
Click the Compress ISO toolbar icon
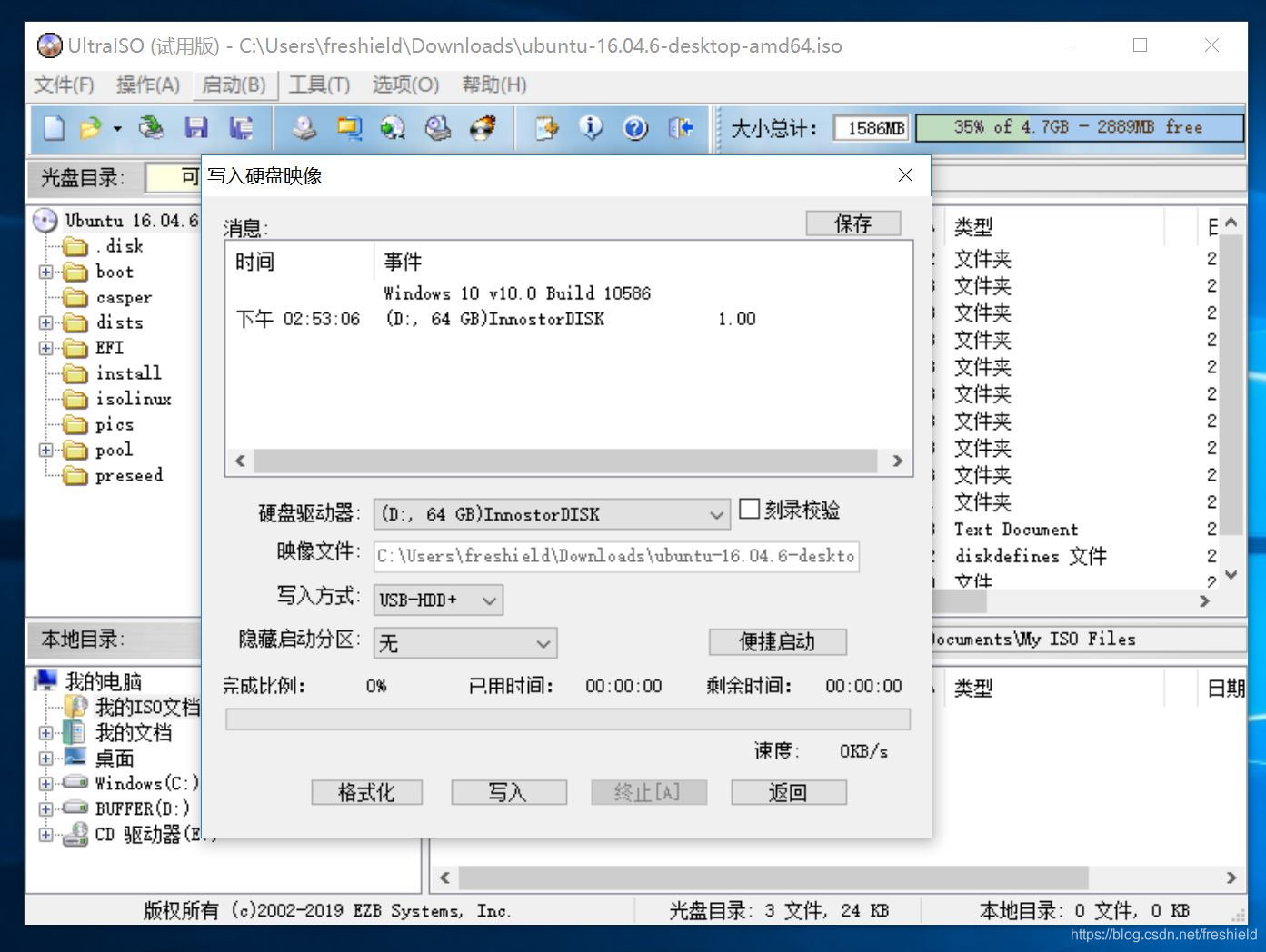coord(349,128)
